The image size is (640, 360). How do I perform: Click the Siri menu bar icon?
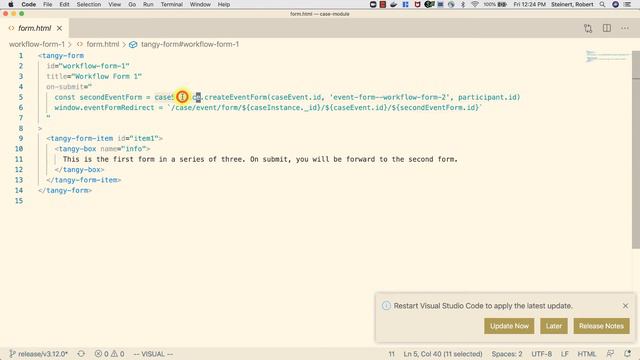tap(615, 4)
